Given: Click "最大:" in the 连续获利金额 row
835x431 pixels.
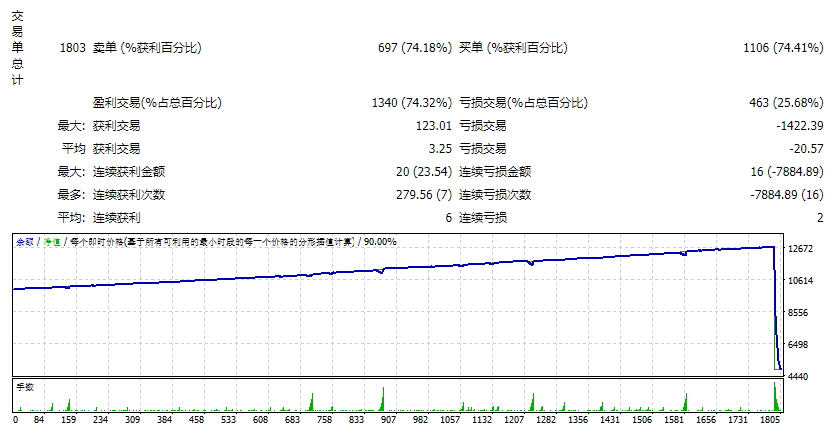Looking at the screenshot, I should click(71, 172).
